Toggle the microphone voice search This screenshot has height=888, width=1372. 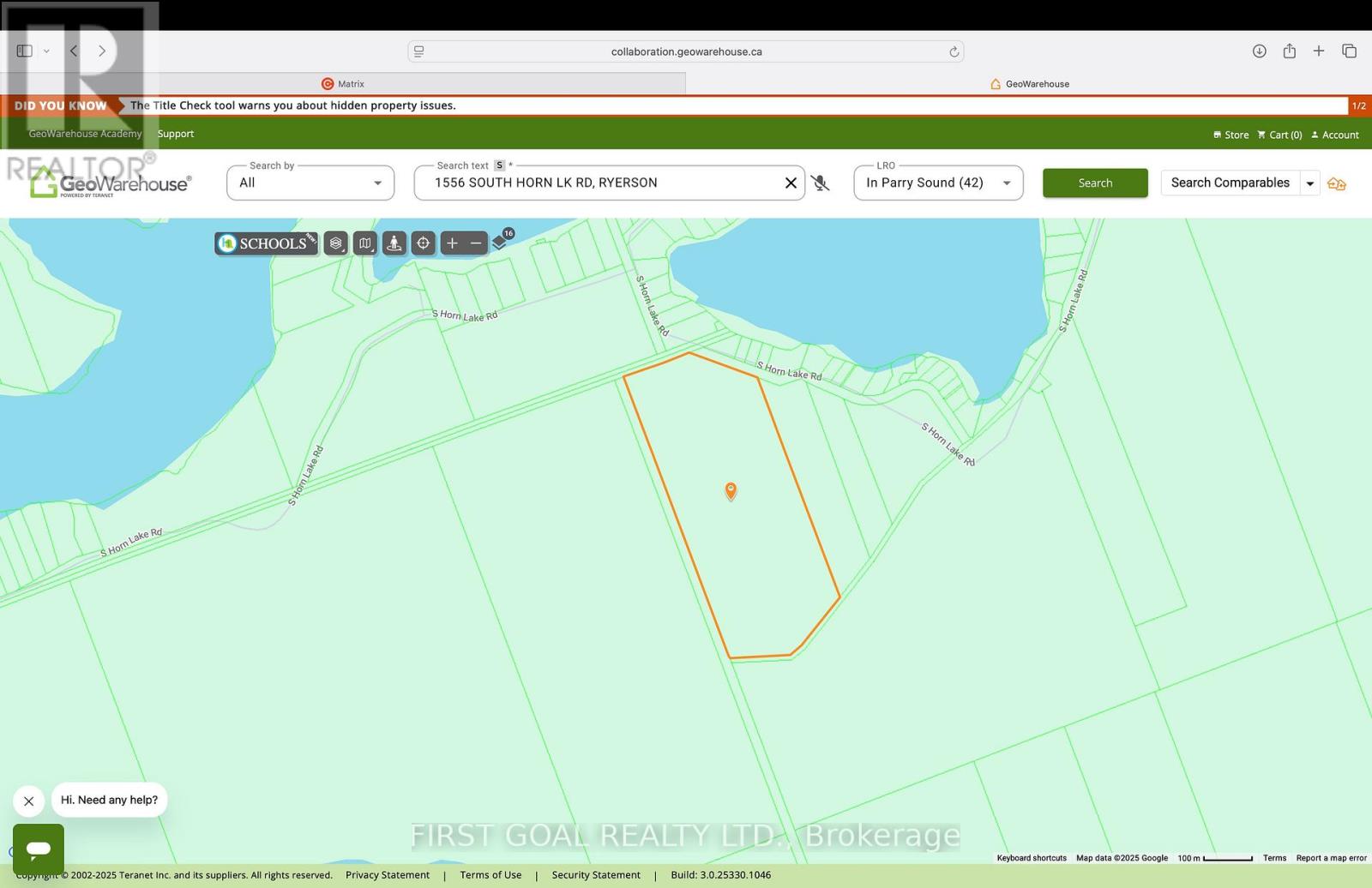point(821,183)
